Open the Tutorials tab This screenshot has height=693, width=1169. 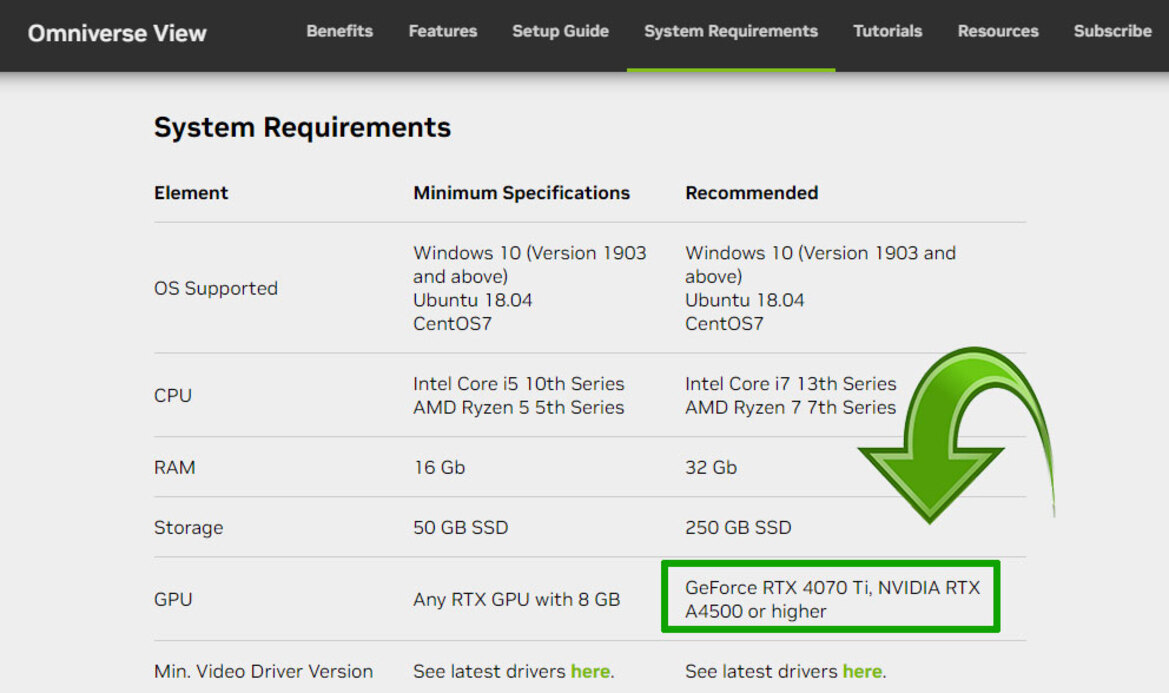[x=888, y=31]
